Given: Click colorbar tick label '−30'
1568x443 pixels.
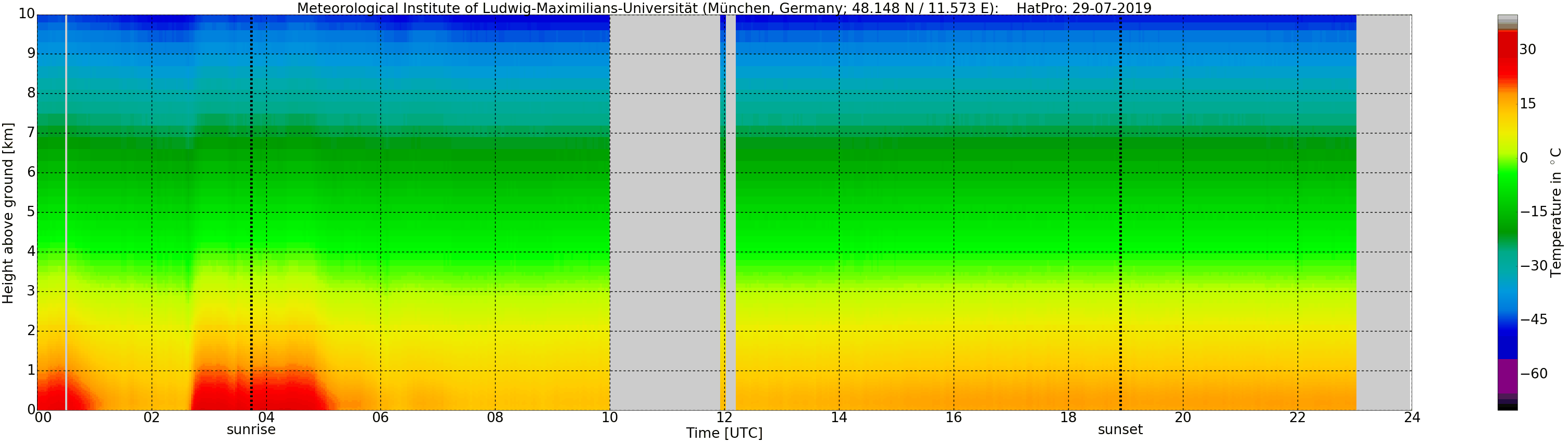Looking at the screenshot, I should (1534, 266).
